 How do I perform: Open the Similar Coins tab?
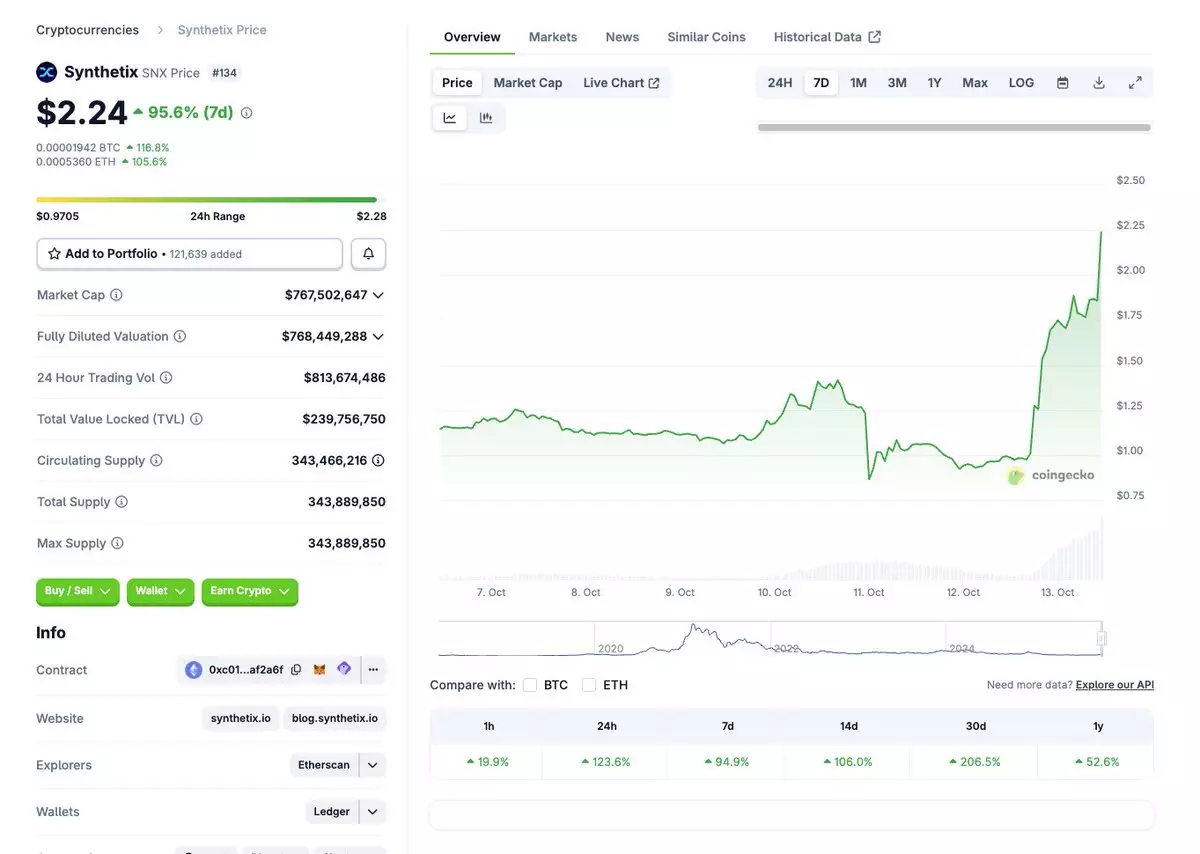706,37
